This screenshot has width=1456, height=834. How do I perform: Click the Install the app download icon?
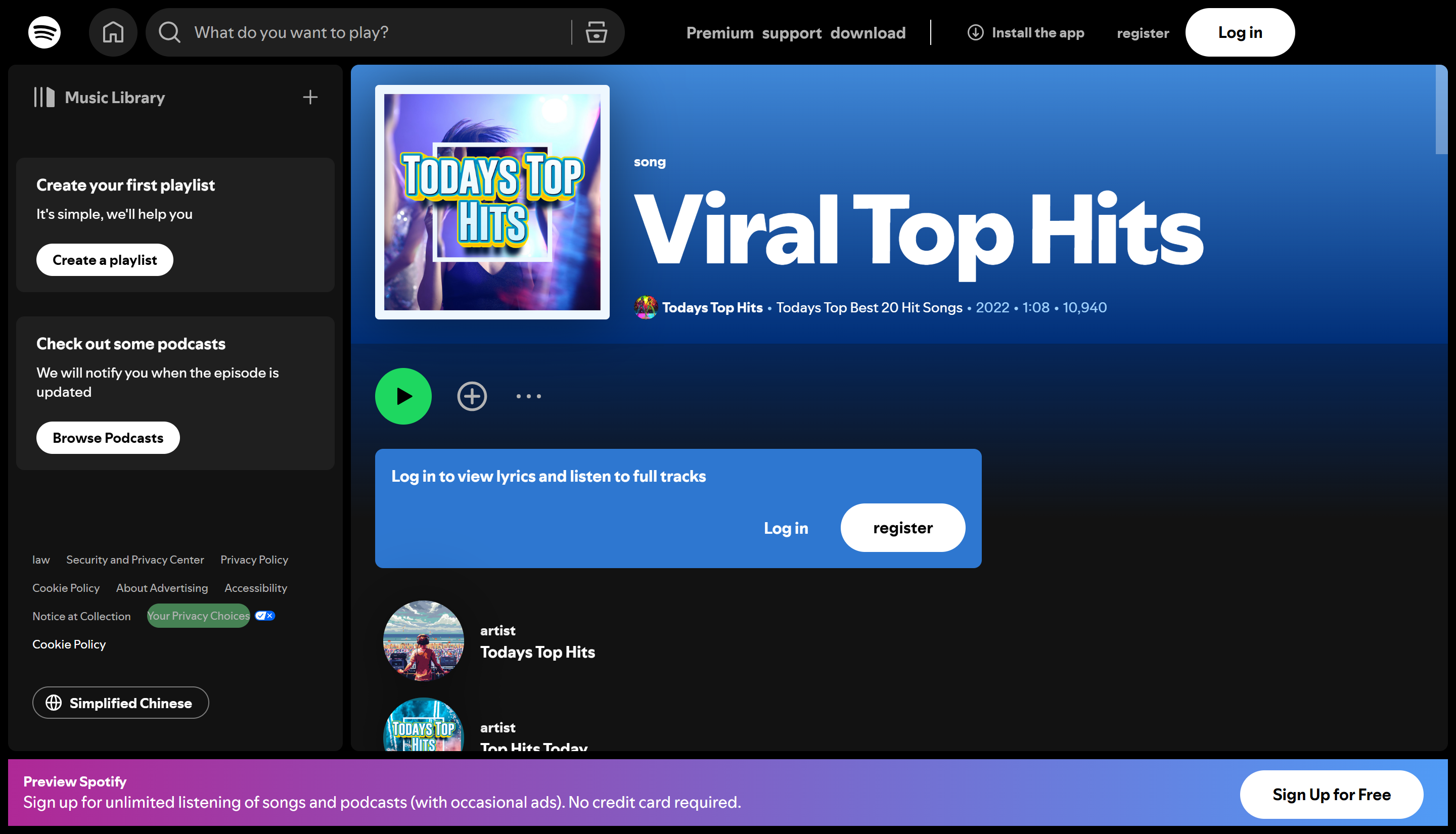(975, 33)
